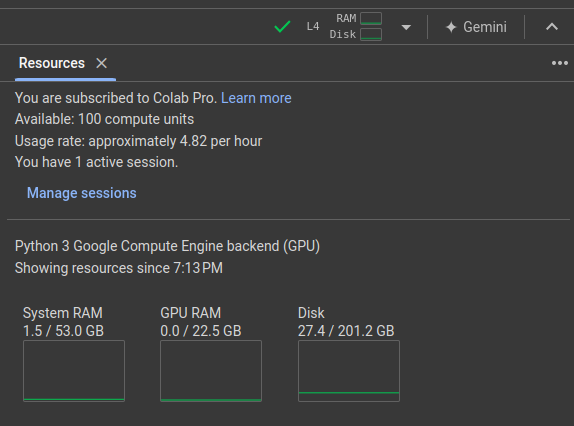This screenshot has height=426, width=574.
Task: Follow the Learn more link
Action: [x=256, y=98]
